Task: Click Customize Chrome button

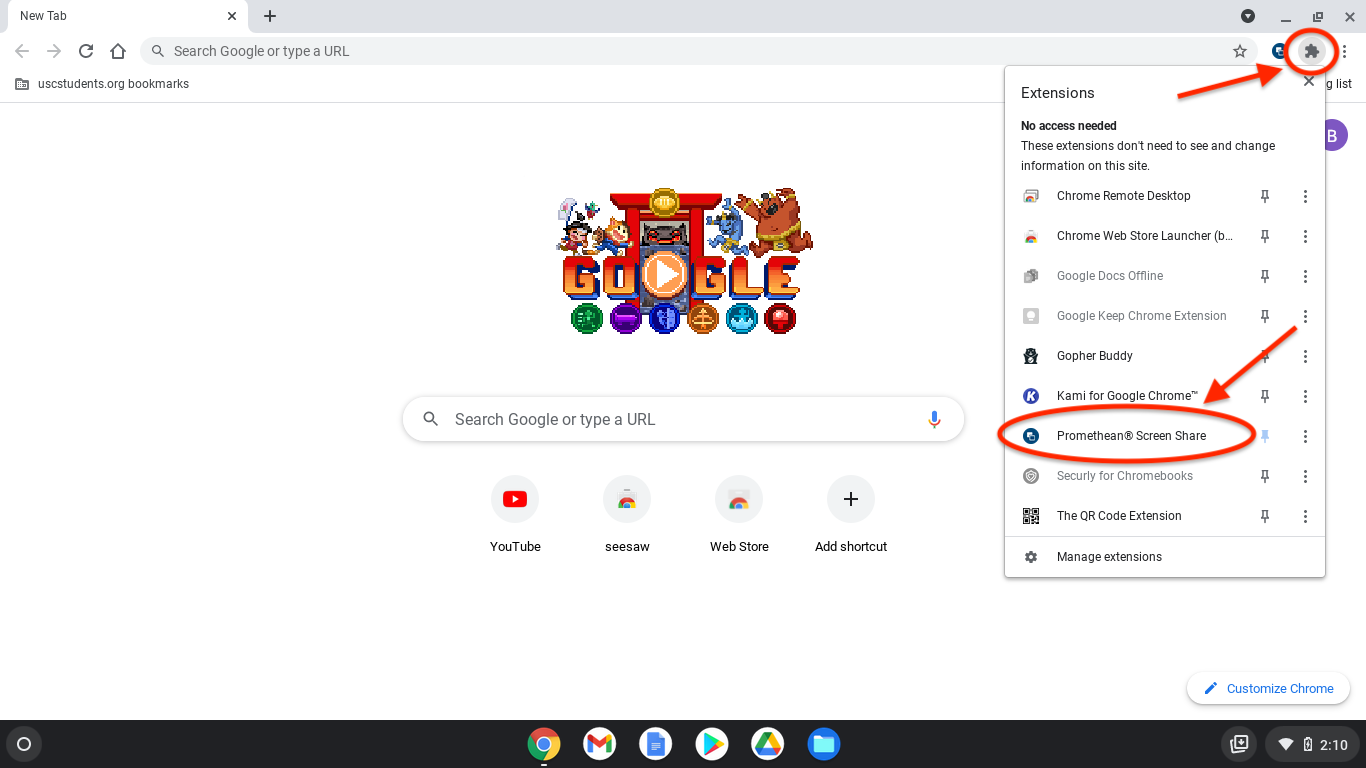Action: point(1268,688)
